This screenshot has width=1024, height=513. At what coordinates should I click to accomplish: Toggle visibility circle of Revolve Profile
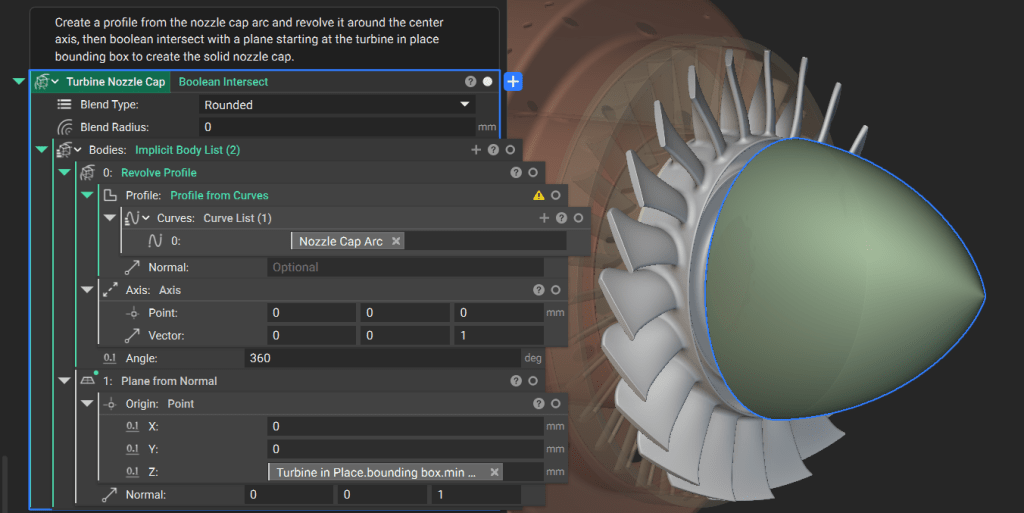coord(533,173)
